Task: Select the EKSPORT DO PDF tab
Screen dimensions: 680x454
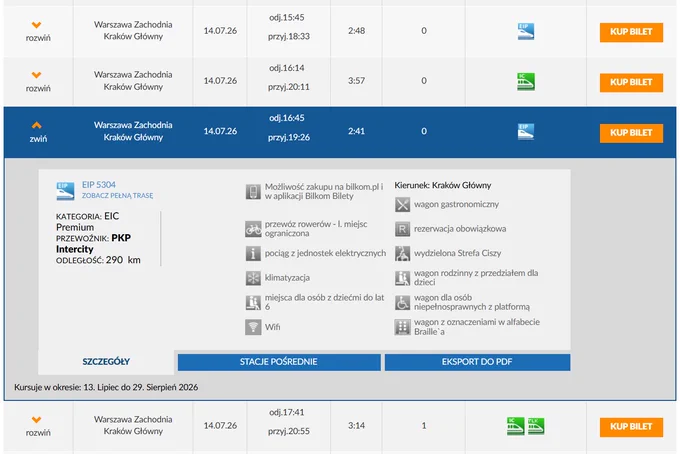Action: click(477, 362)
